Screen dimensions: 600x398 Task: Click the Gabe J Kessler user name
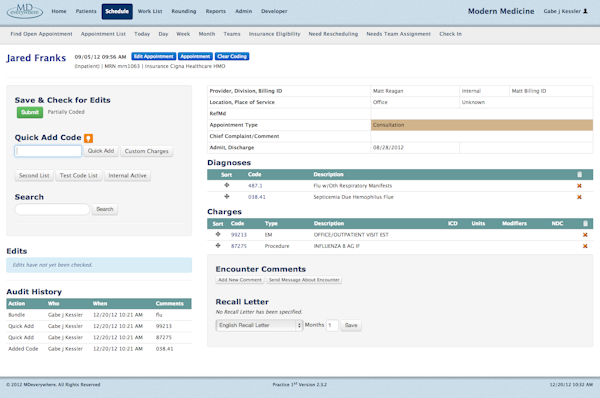562,11
